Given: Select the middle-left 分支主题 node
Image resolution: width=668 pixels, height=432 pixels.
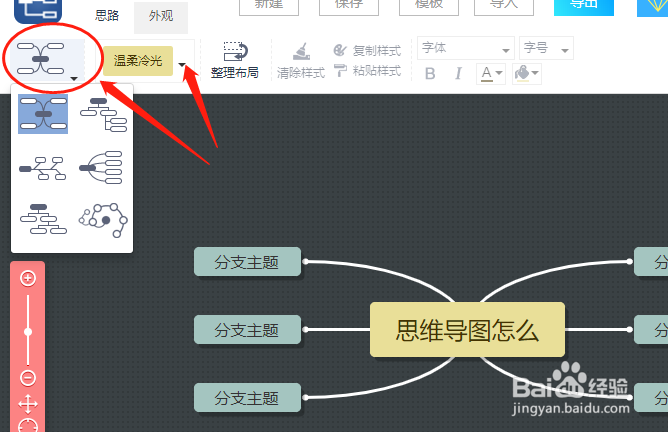Looking at the screenshot, I should pos(248,330).
